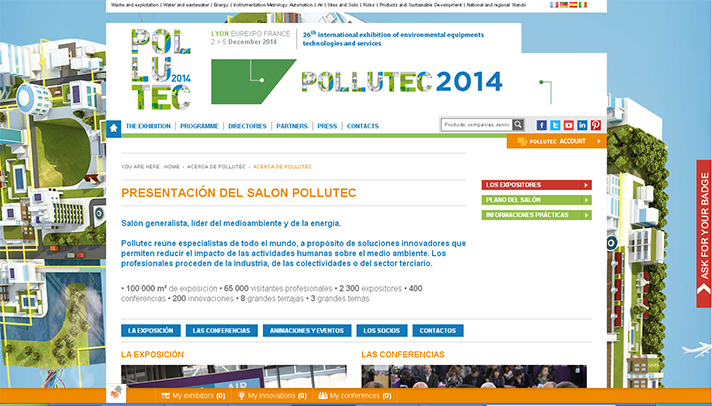The width and height of the screenshot is (712, 406).
Task: Click Home in the breadcrumb
Action: tap(172, 167)
